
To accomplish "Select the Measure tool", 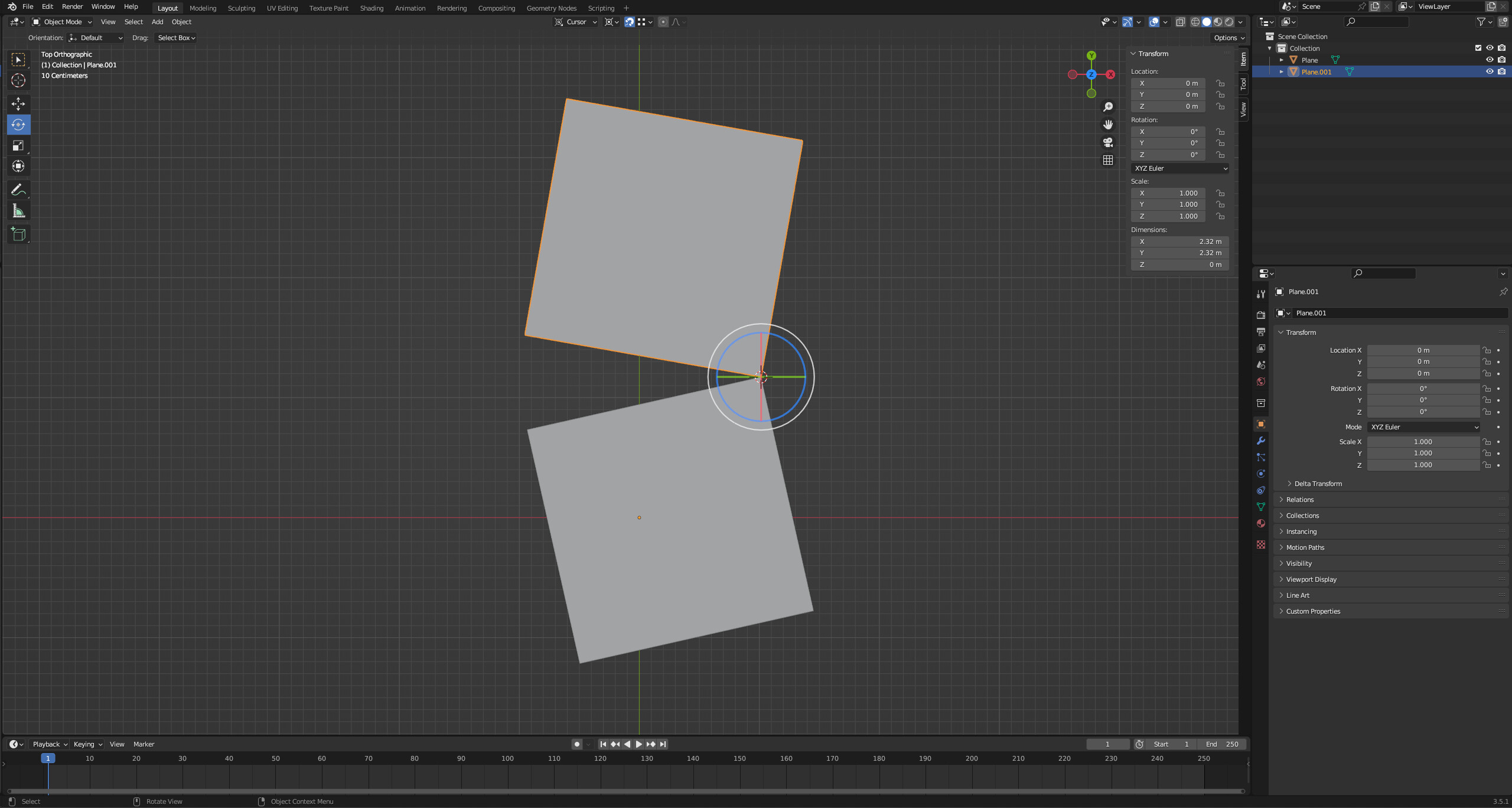I will point(18,211).
